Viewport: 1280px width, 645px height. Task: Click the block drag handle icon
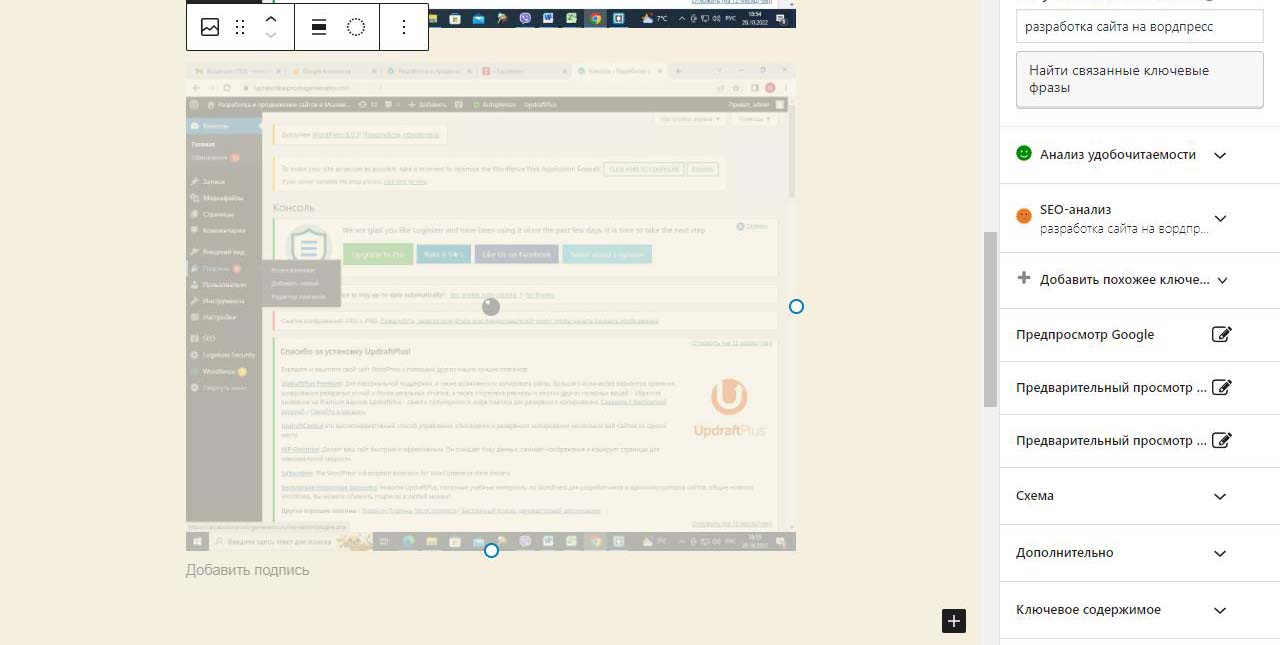240,27
